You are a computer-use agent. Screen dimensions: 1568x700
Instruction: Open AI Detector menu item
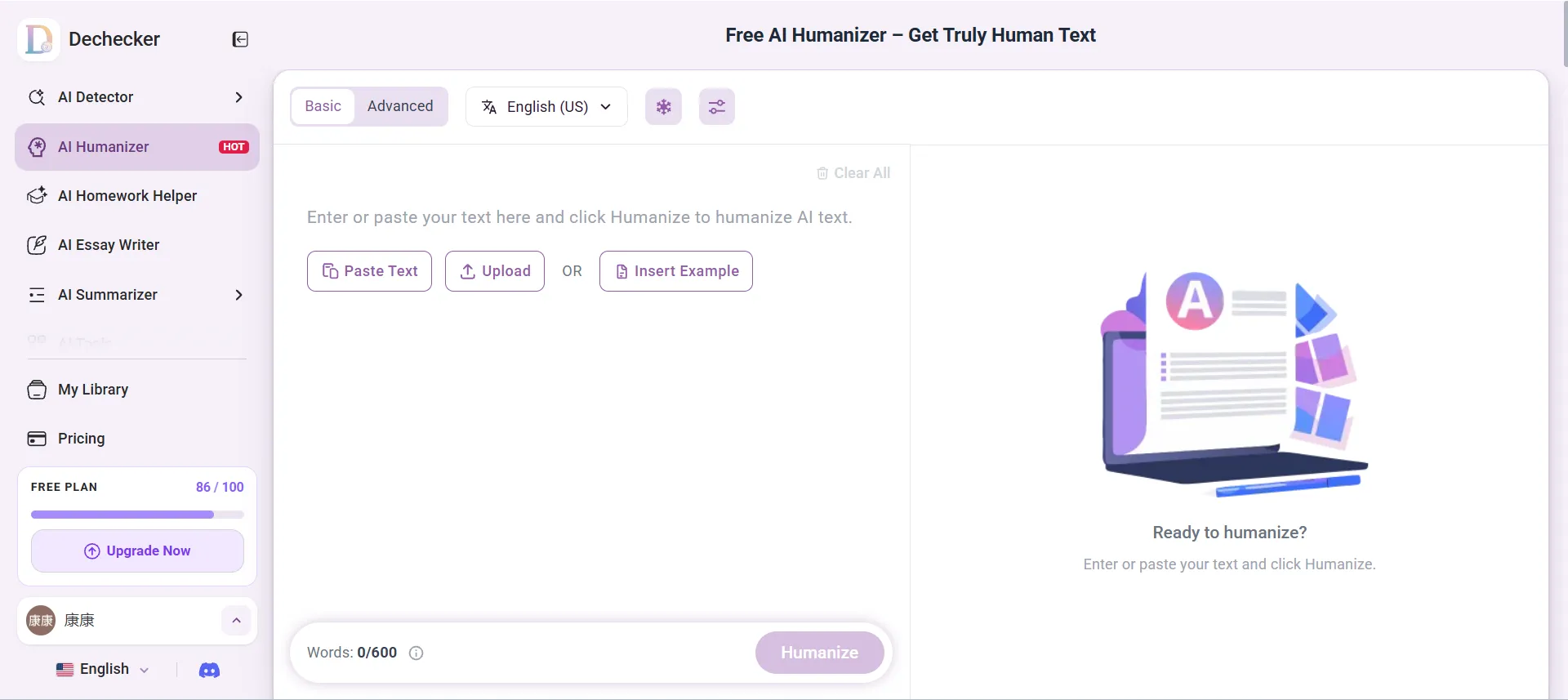tap(137, 97)
